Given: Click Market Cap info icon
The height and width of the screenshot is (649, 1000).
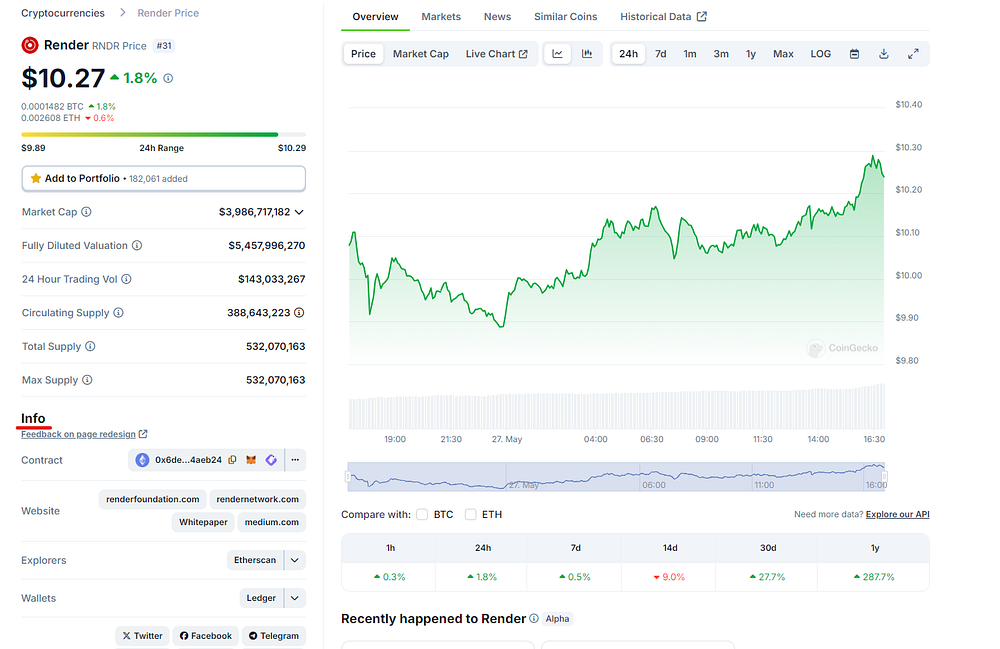Looking at the screenshot, I should [x=86, y=212].
